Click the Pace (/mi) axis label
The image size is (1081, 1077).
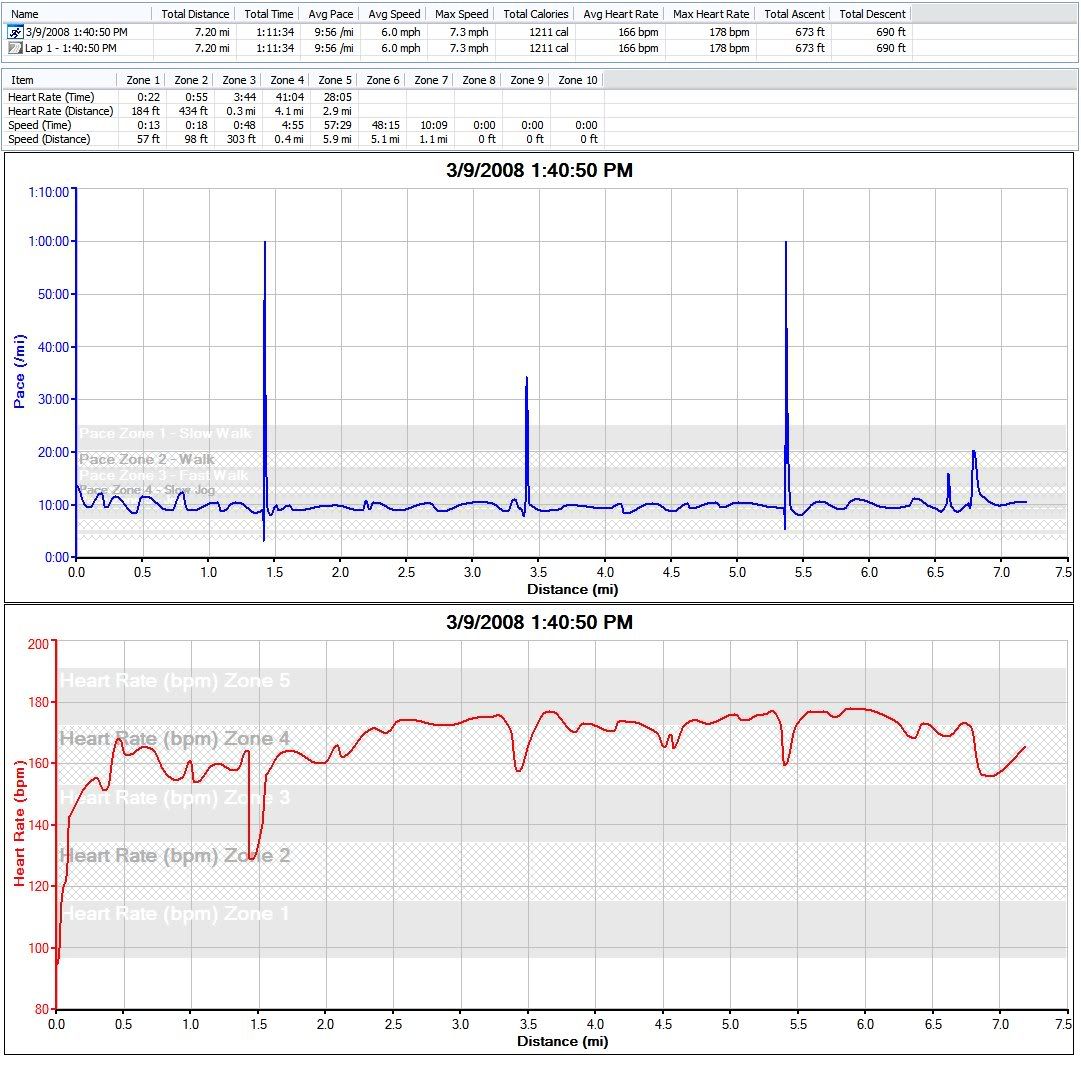pos(20,372)
